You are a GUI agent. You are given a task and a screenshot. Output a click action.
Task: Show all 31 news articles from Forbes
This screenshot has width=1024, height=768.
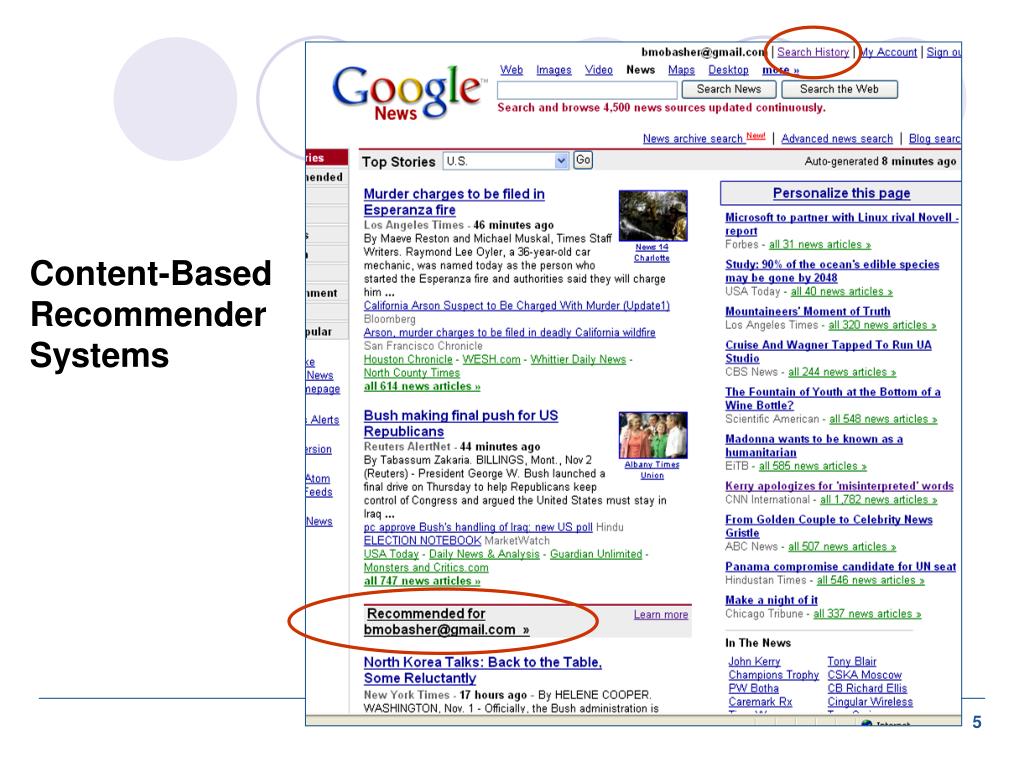pos(820,244)
